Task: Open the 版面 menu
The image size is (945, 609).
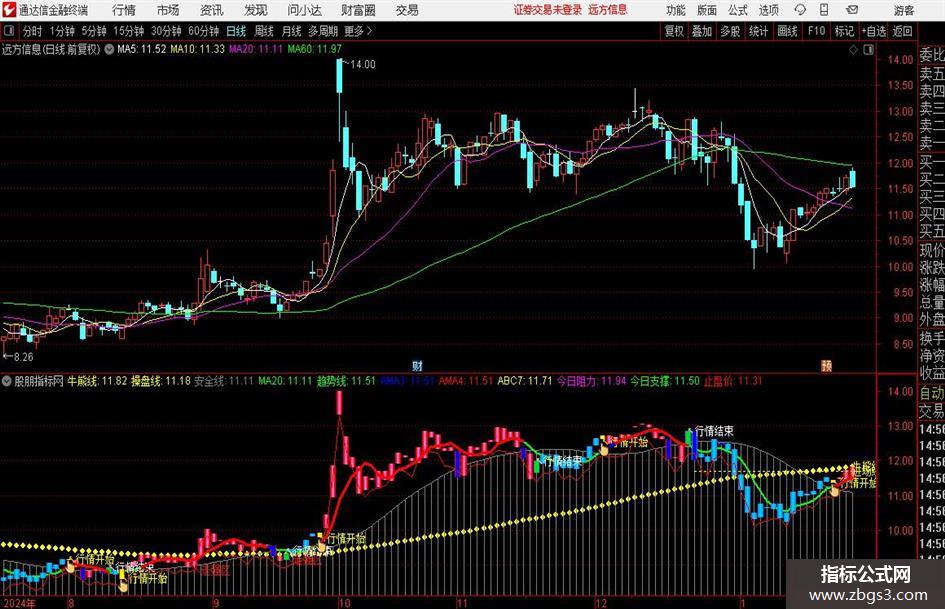Action: coord(706,10)
